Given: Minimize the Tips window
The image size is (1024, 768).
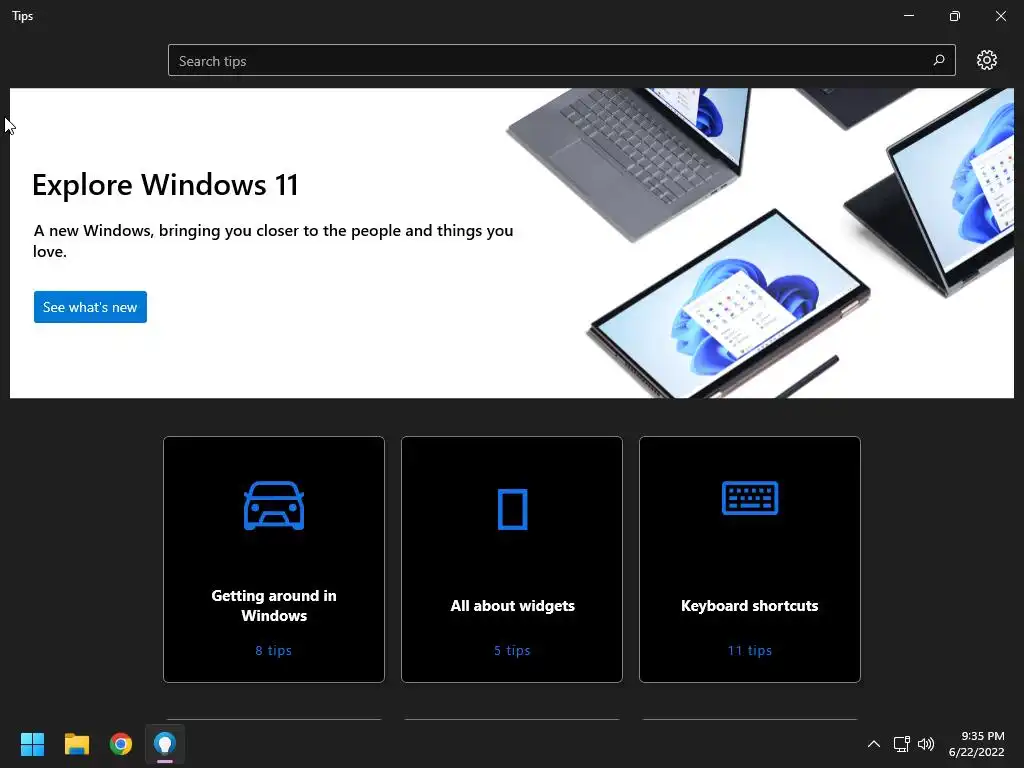Looking at the screenshot, I should coord(908,16).
